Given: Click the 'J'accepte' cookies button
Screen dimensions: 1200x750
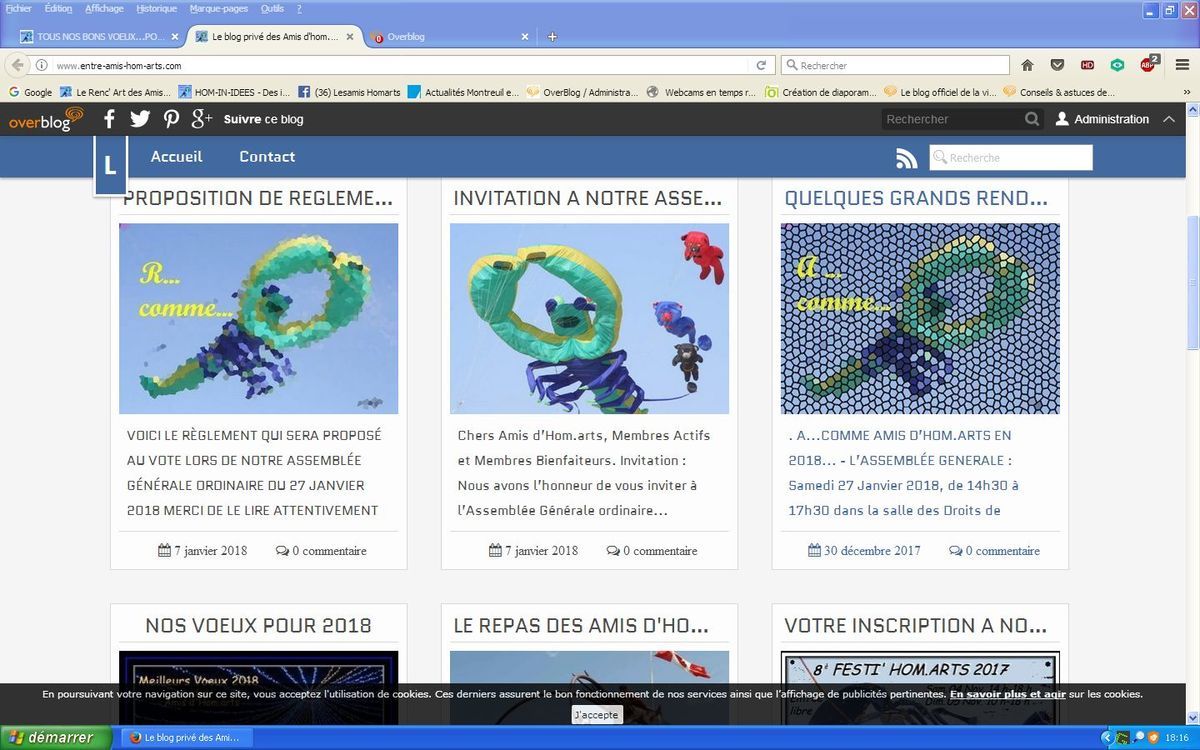Looking at the screenshot, I should (x=597, y=715).
